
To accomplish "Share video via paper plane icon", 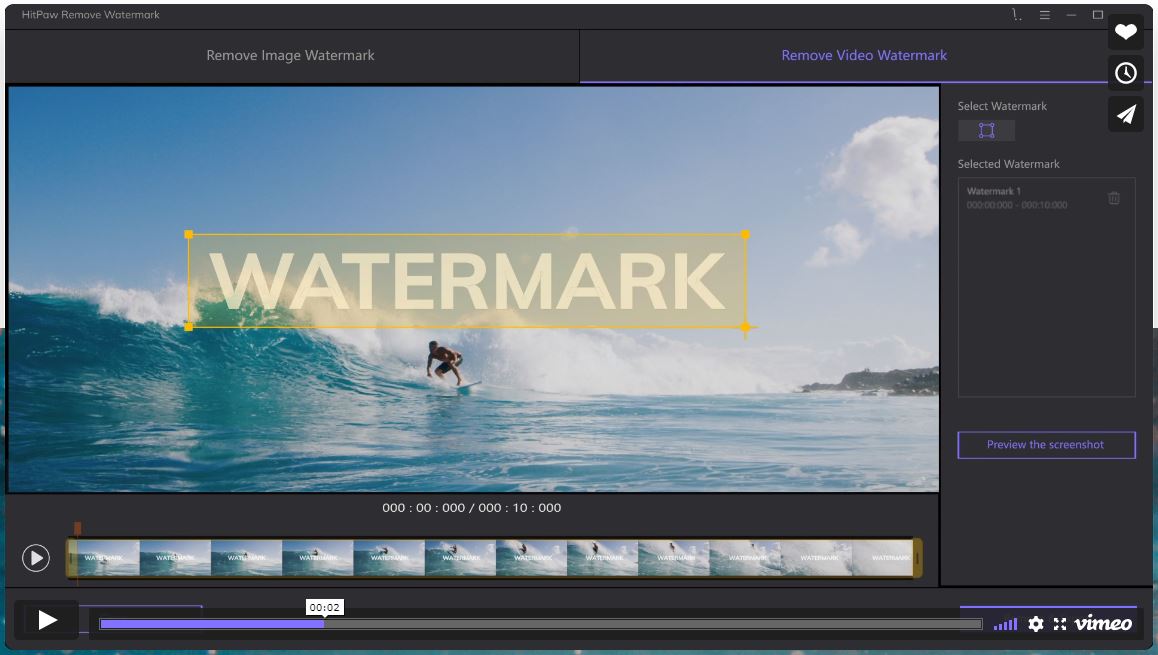I will [x=1126, y=114].
